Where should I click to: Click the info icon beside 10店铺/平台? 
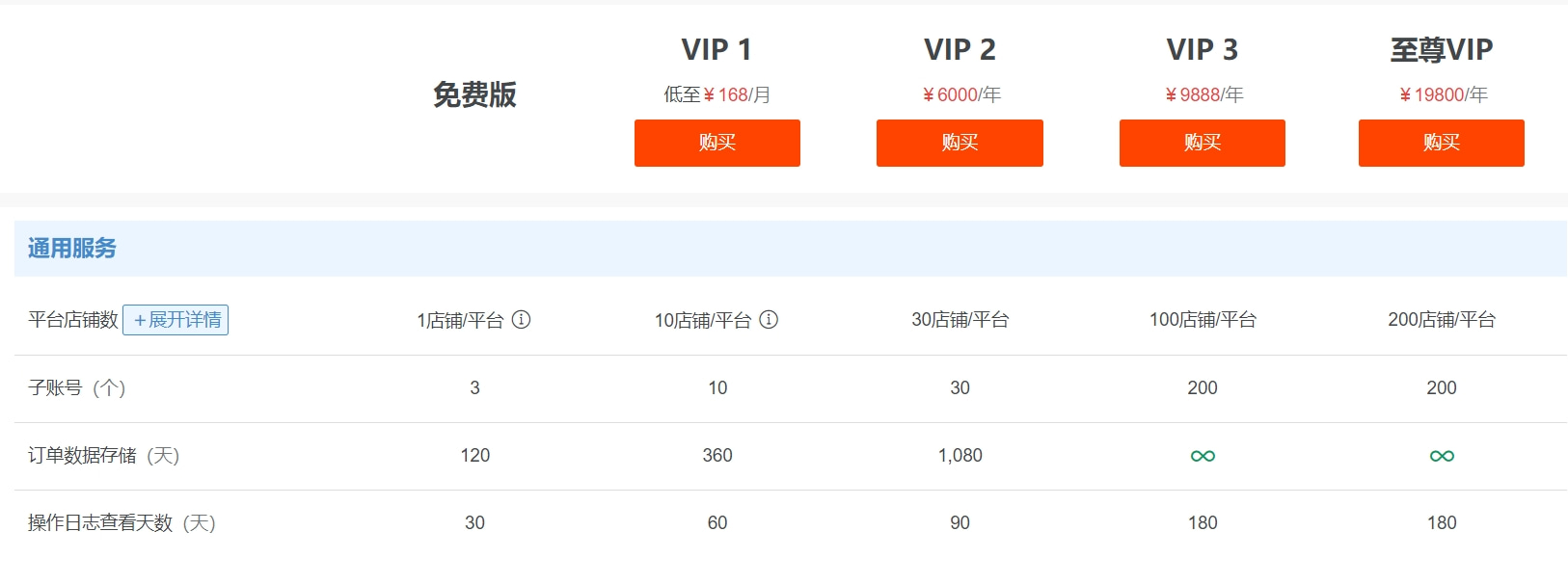coord(770,320)
